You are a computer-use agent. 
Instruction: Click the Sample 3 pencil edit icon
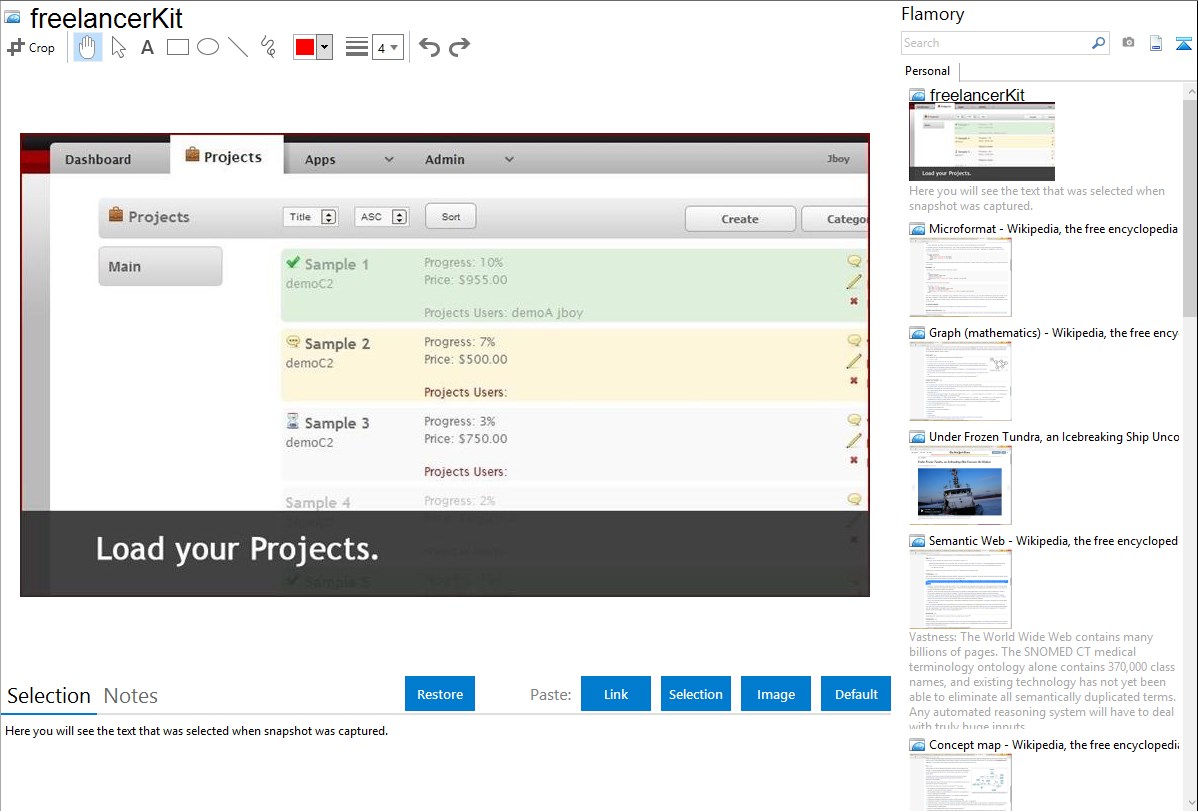(854, 440)
